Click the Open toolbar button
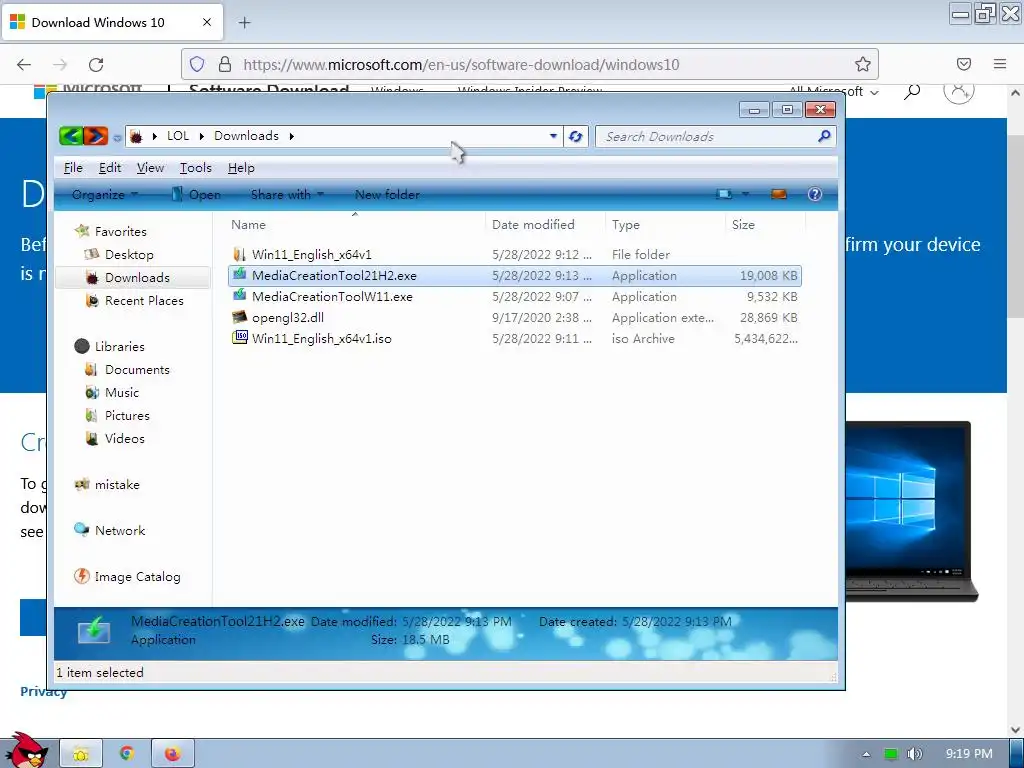The width and height of the screenshot is (1024, 768). [x=196, y=195]
